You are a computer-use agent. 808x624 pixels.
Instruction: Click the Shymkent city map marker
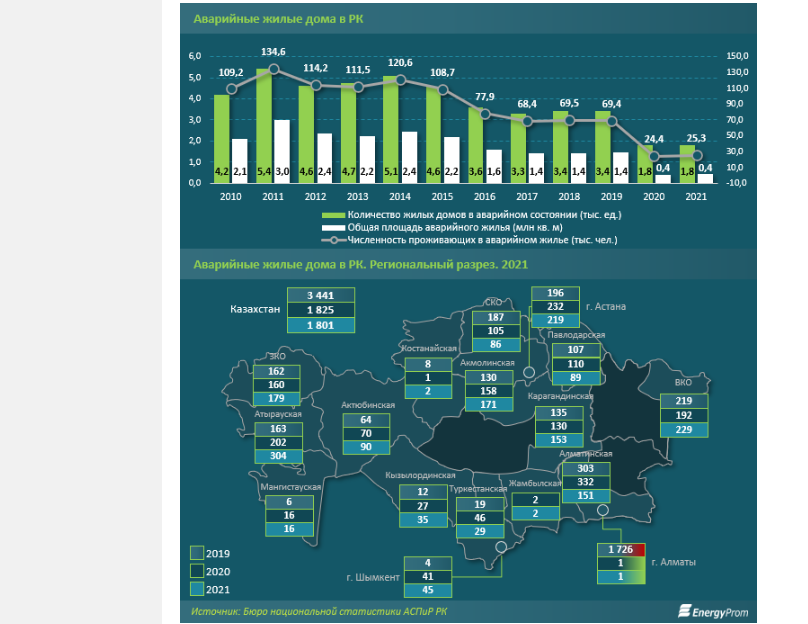click(x=501, y=547)
